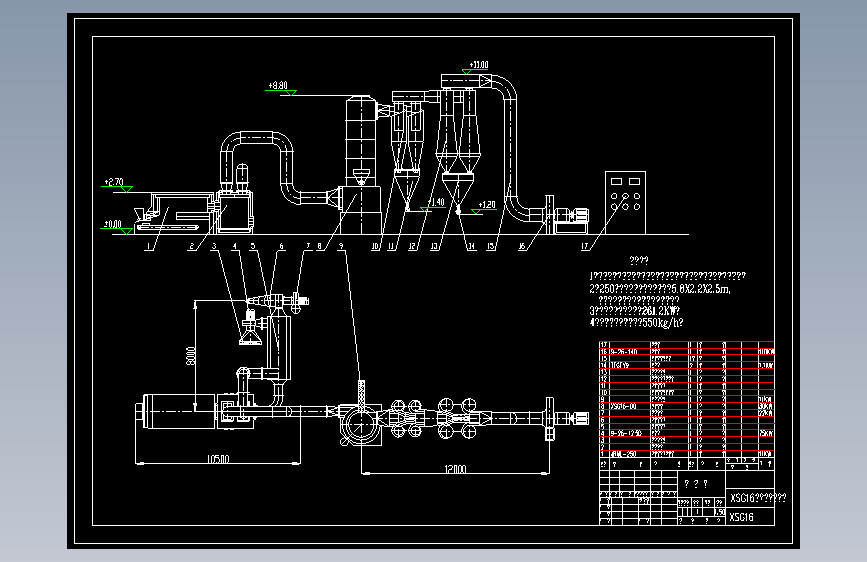Click the ±0.00 ground level label

tap(112, 224)
